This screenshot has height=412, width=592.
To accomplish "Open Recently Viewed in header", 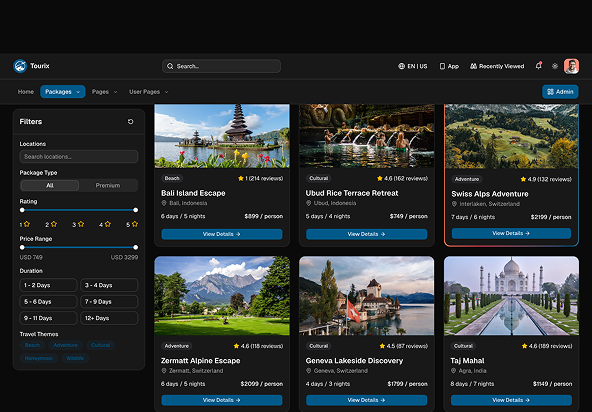I will point(497,66).
